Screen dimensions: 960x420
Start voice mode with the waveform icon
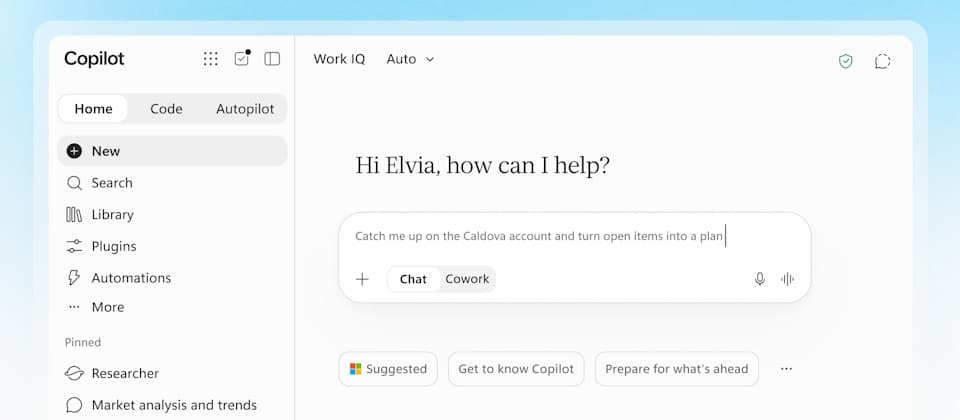pyautogui.click(x=787, y=279)
